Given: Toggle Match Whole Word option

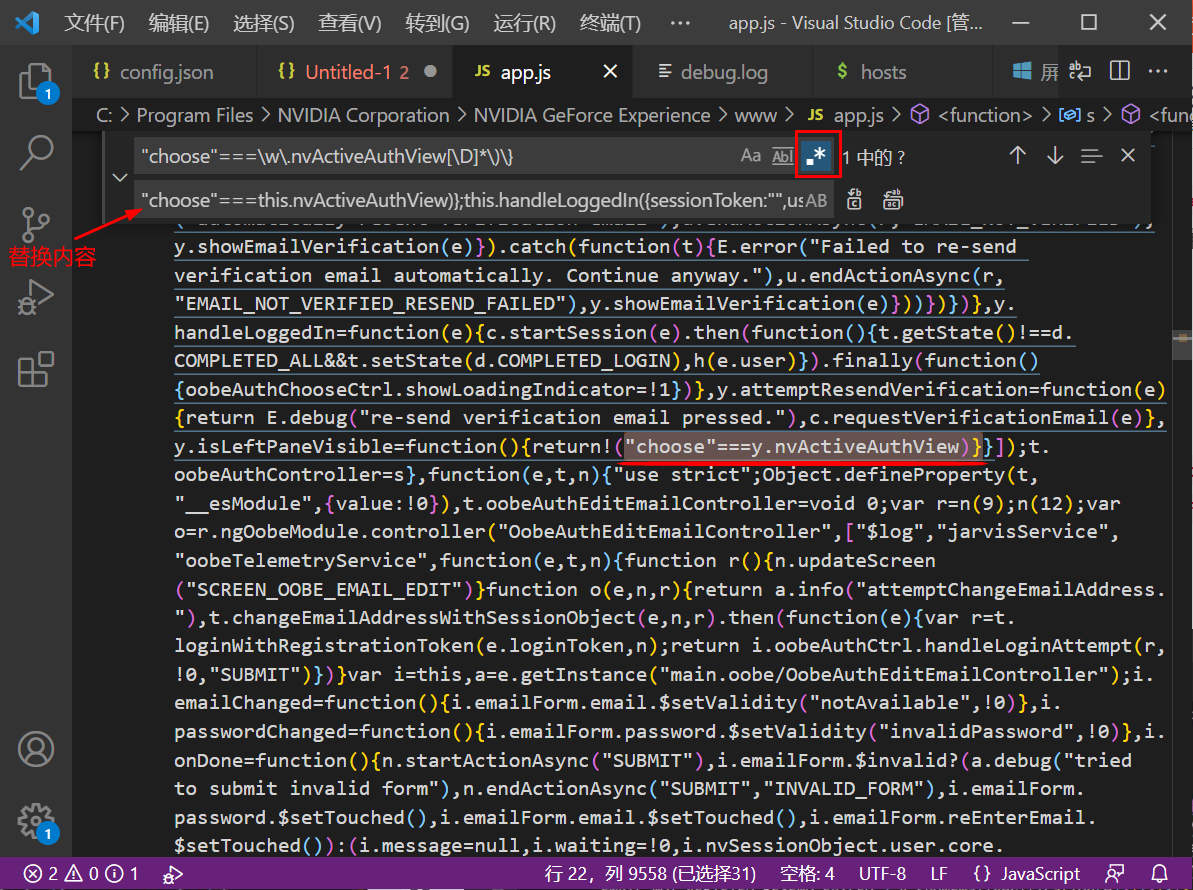Looking at the screenshot, I should (782, 156).
